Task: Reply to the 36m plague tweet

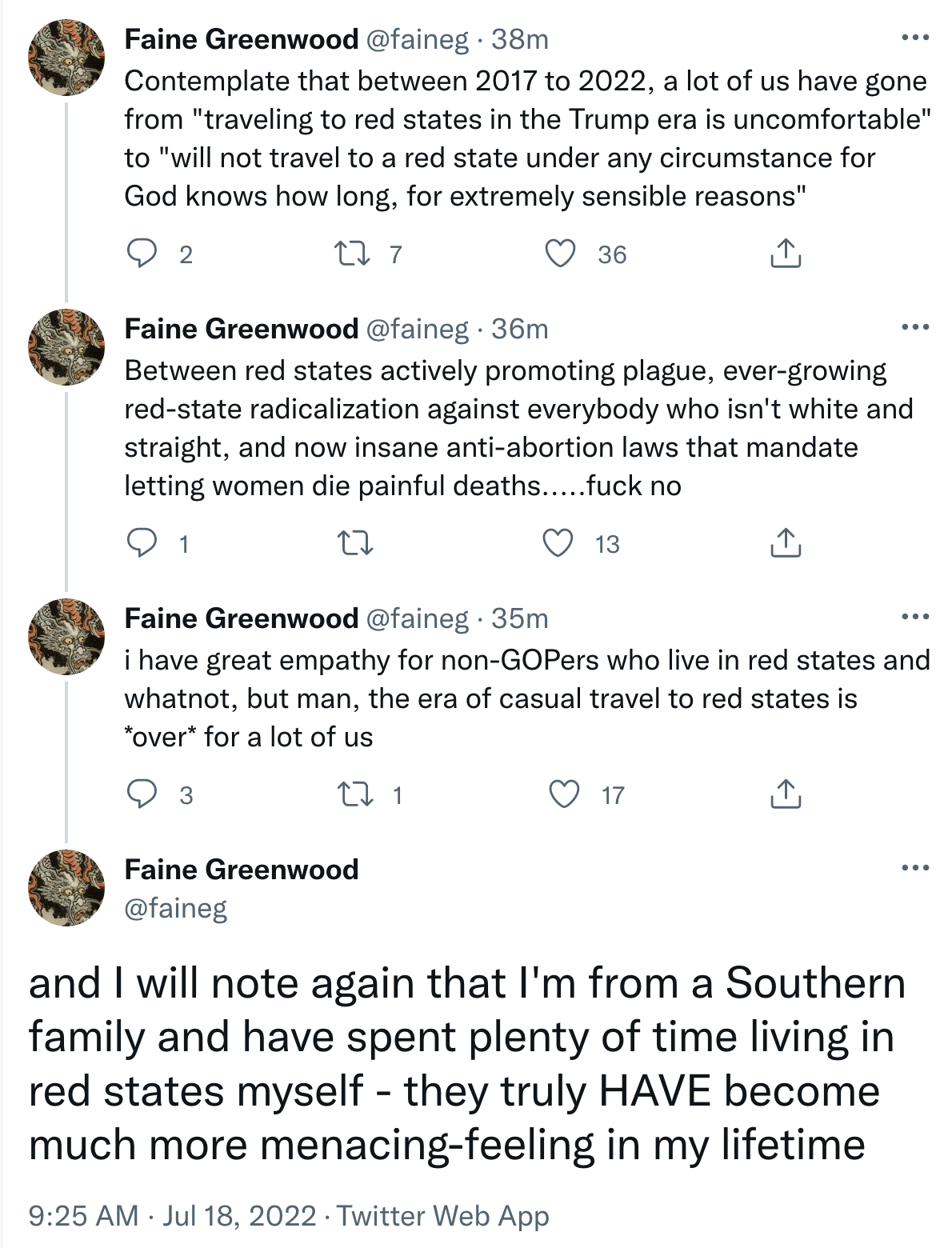Action: [142, 543]
